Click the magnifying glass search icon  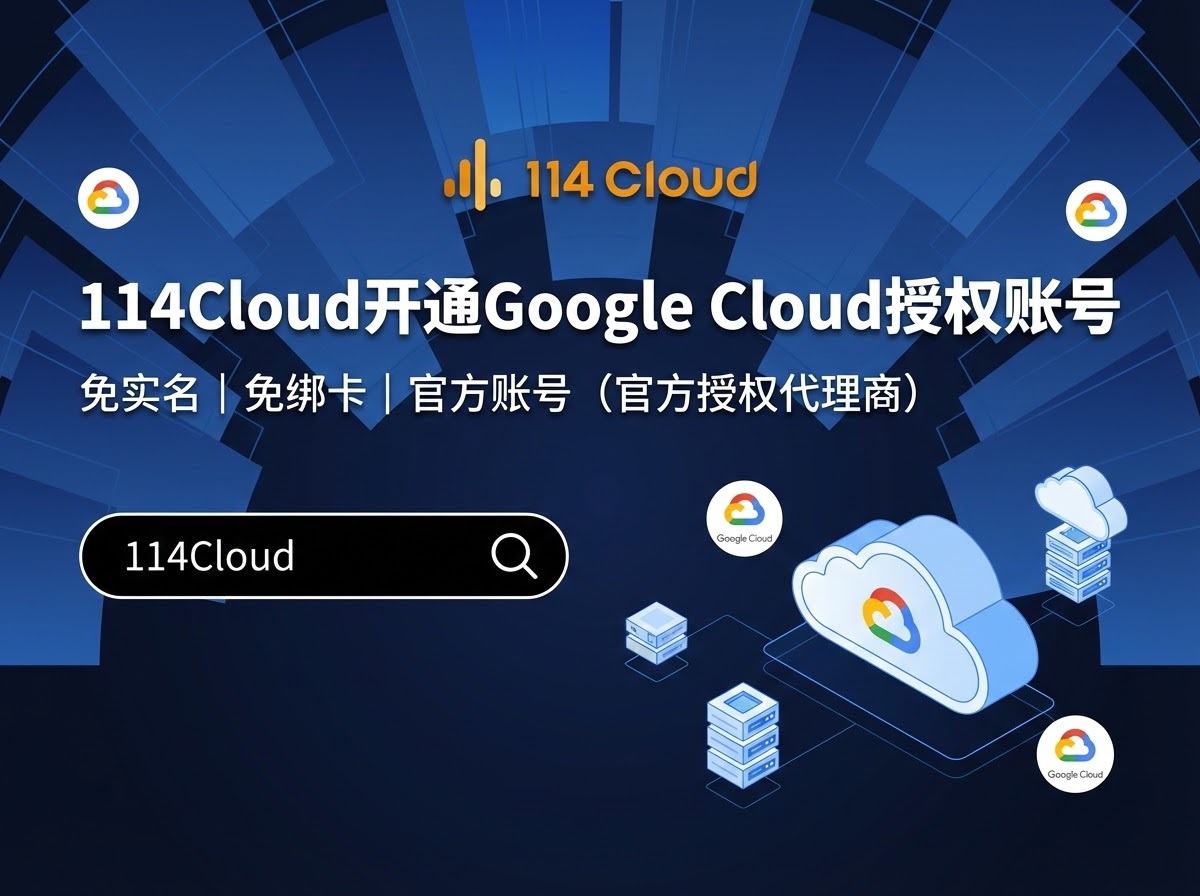click(514, 556)
